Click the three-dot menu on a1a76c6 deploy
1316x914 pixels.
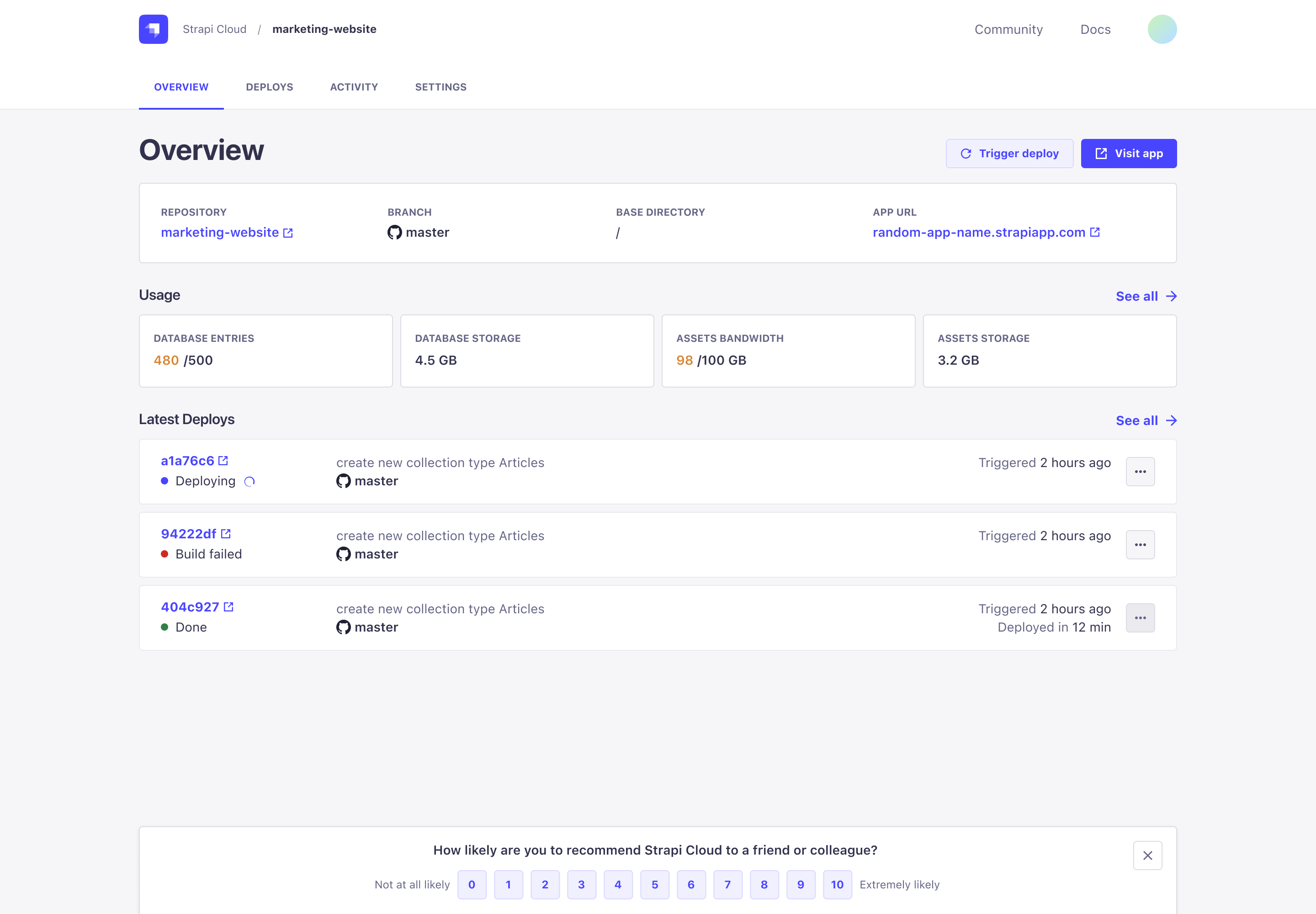point(1140,472)
